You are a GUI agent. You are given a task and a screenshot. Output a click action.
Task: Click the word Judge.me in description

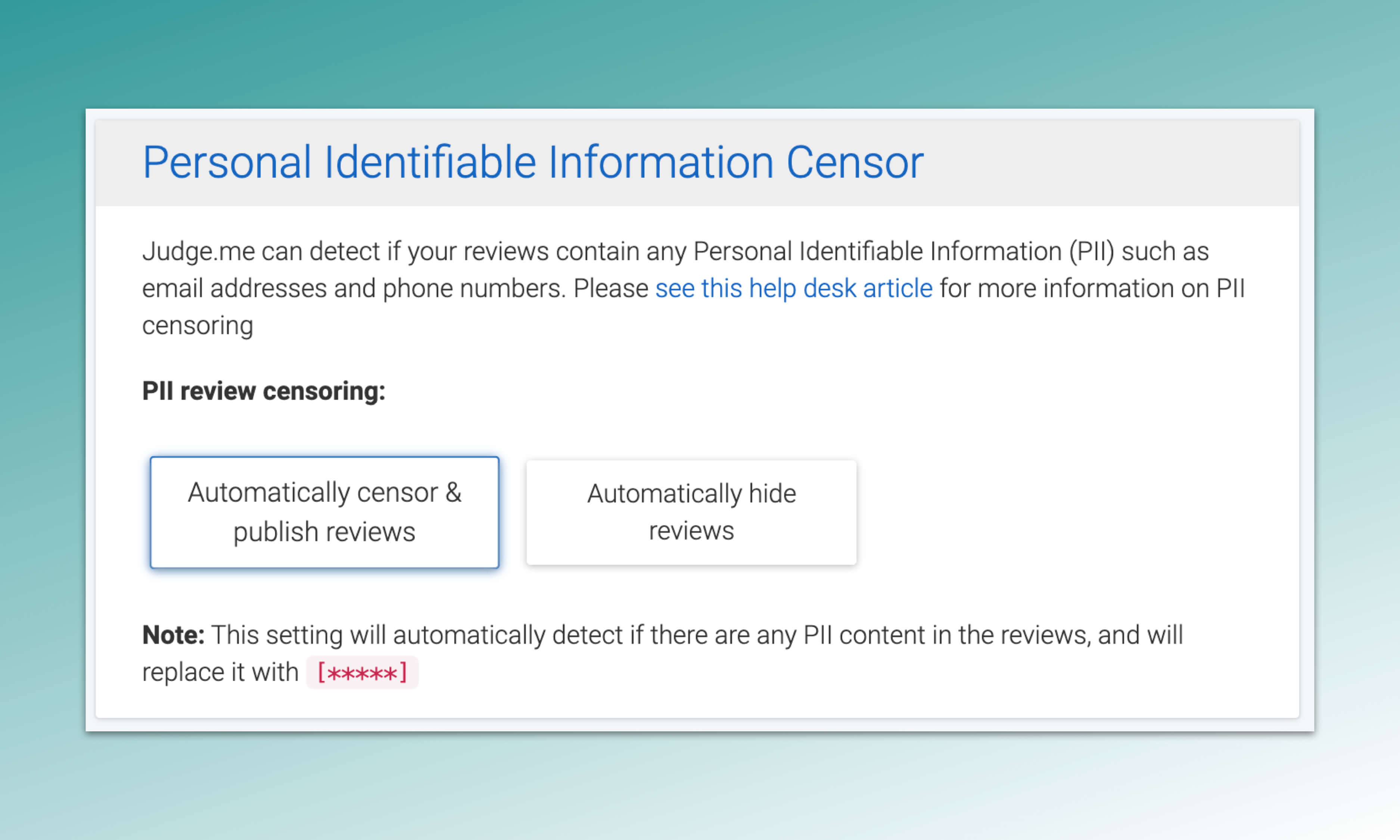pos(198,251)
